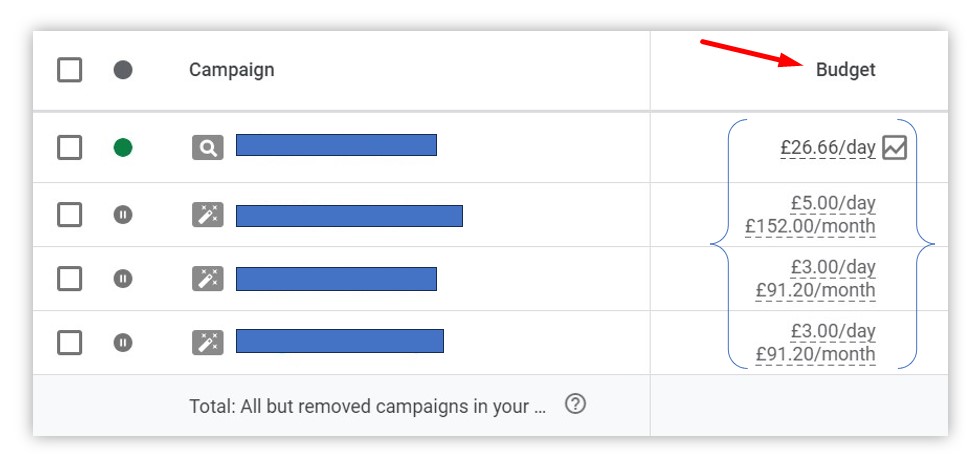Click the £152.00/month budget amount
This screenshot has height=464, width=977.
(x=810, y=226)
